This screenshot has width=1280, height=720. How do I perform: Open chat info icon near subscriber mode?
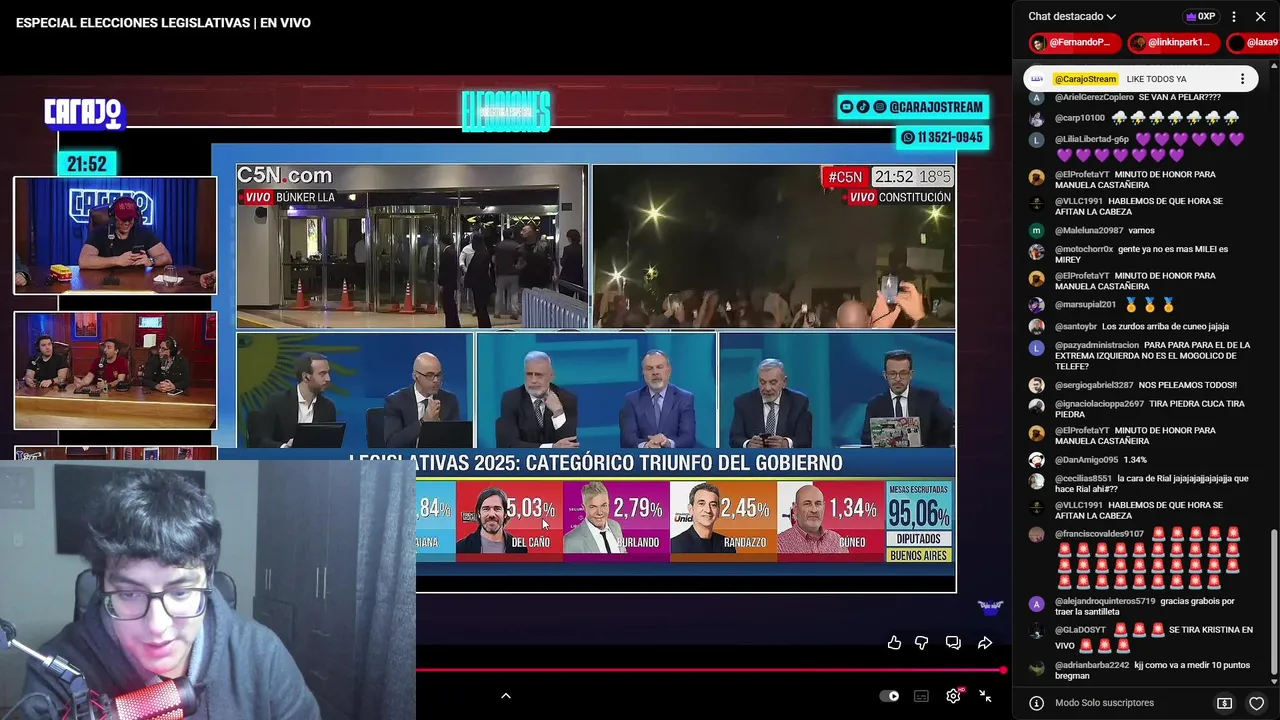1037,703
